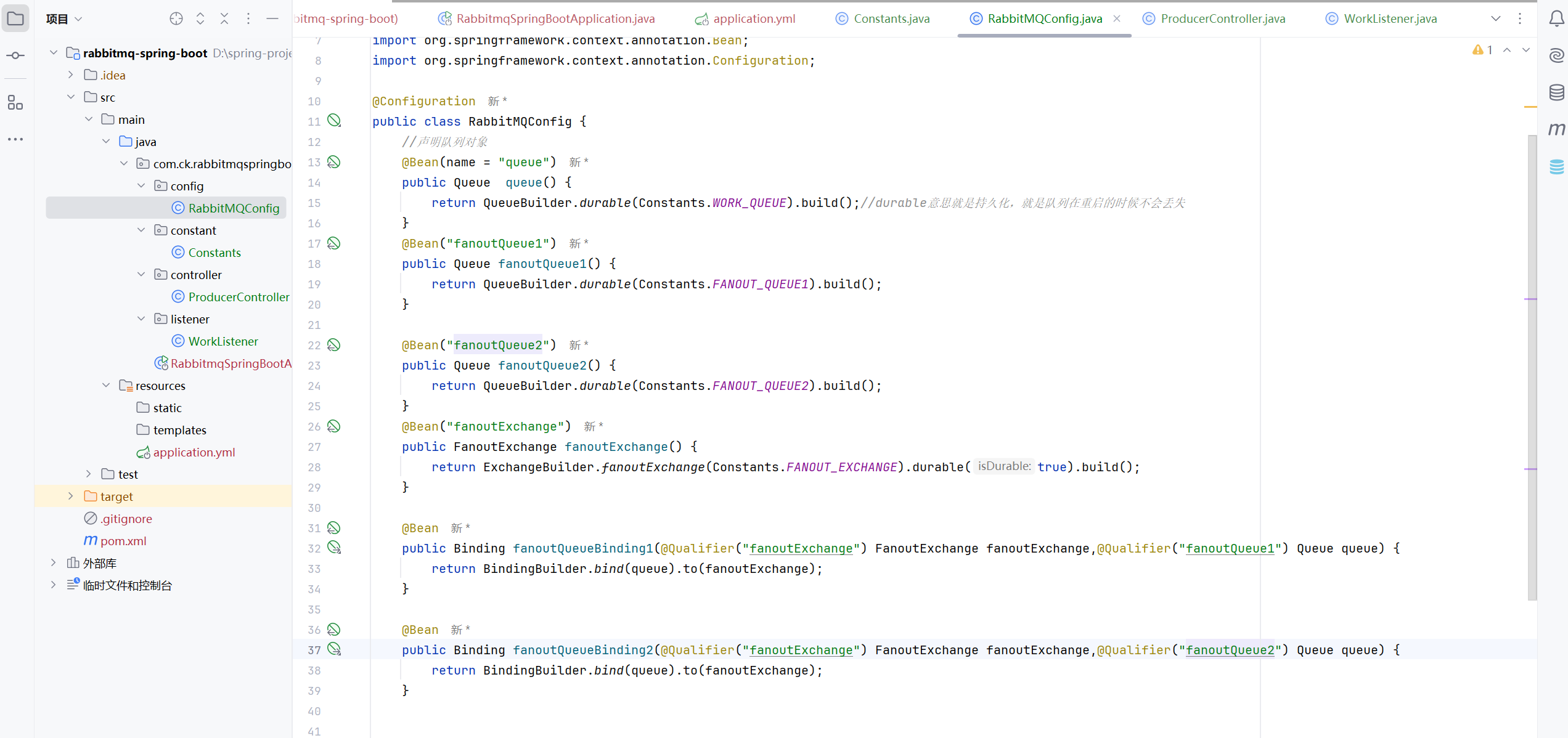Open the Project tool window icon
Screen dimensions: 1568x738
pos(15,18)
